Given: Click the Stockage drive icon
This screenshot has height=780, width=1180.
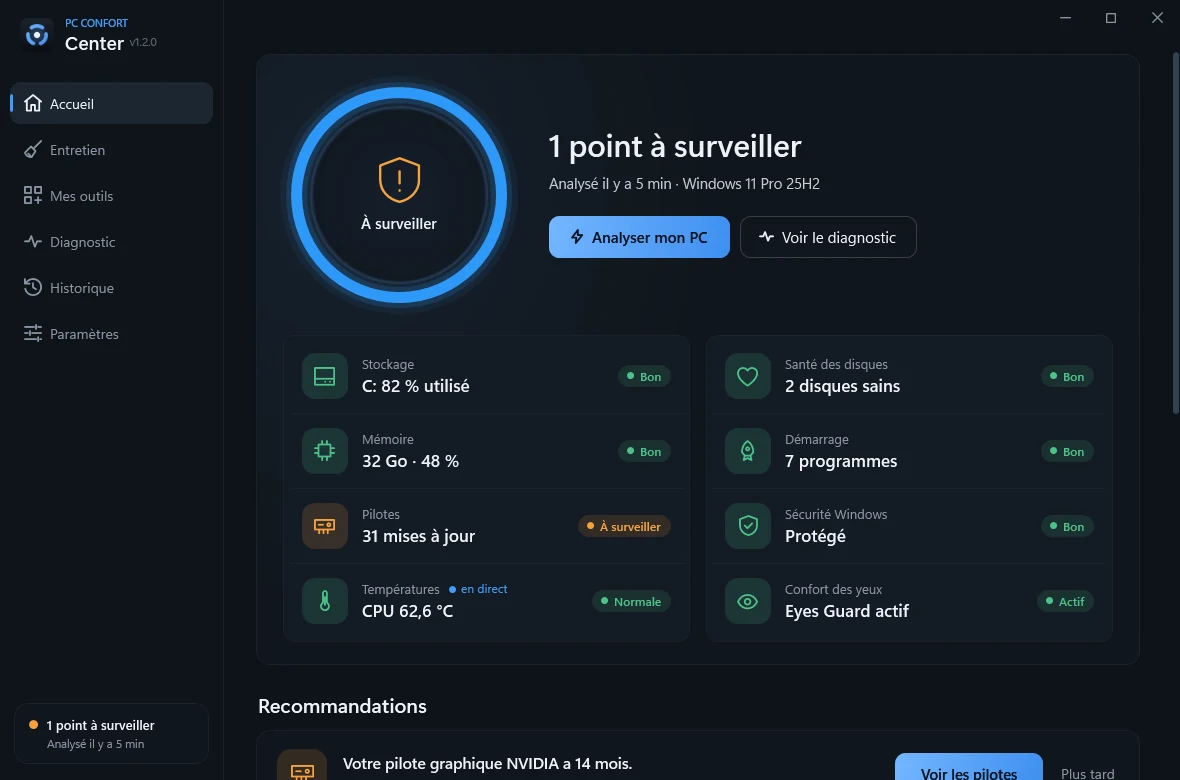Looking at the screenshot, I should [x=324, y=376].
